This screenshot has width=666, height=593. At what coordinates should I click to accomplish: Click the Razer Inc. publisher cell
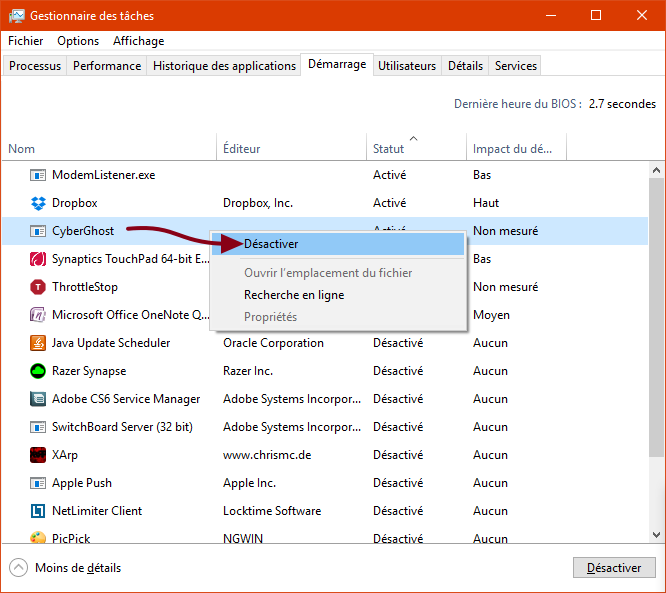[248, 371]
